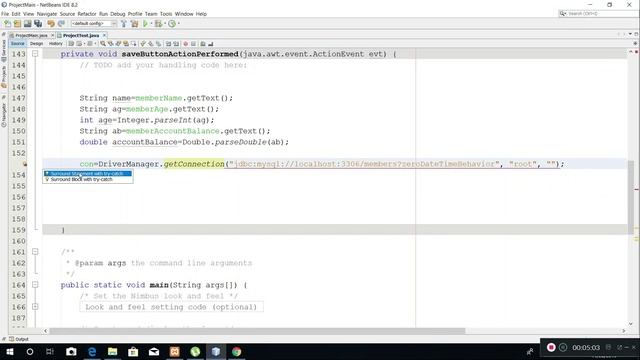This screenshot has height=360, width=640.
Task: Open the Source menu
Action: [x=67, y=14]
